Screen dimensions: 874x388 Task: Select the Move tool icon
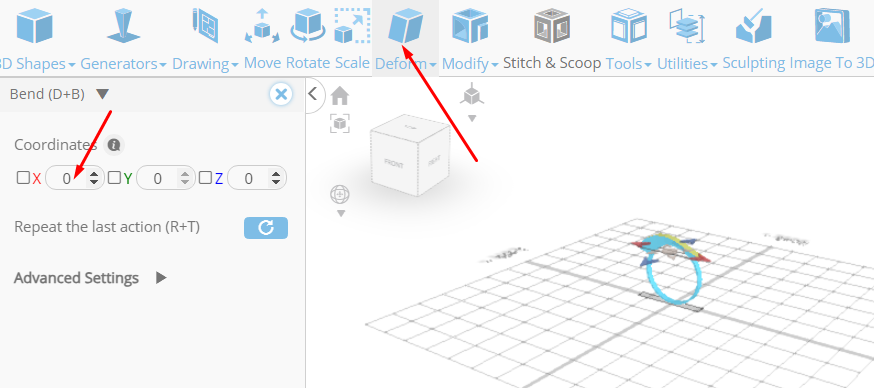262,26
